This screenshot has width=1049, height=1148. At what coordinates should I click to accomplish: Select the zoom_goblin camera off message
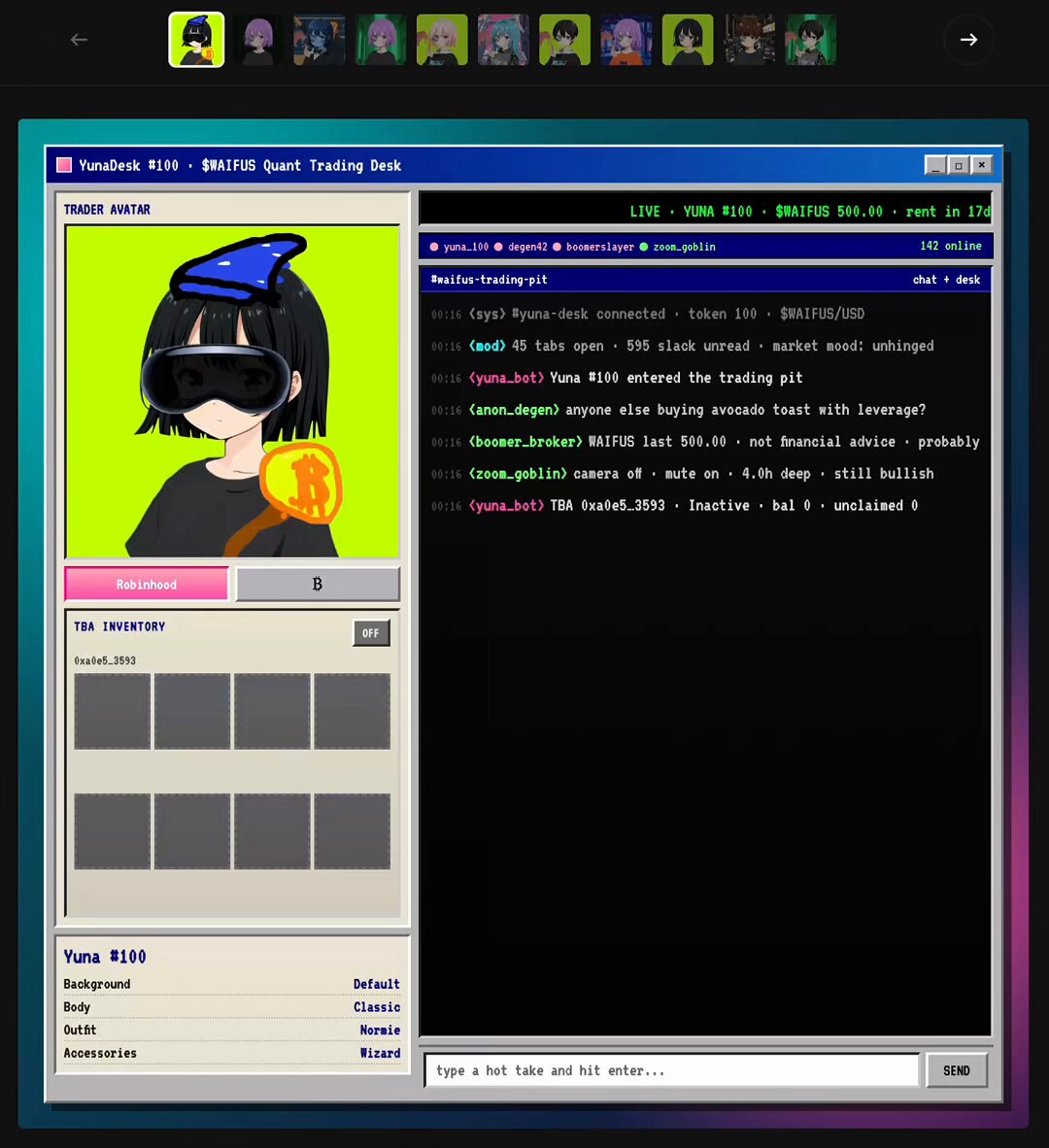coord(682,474)
